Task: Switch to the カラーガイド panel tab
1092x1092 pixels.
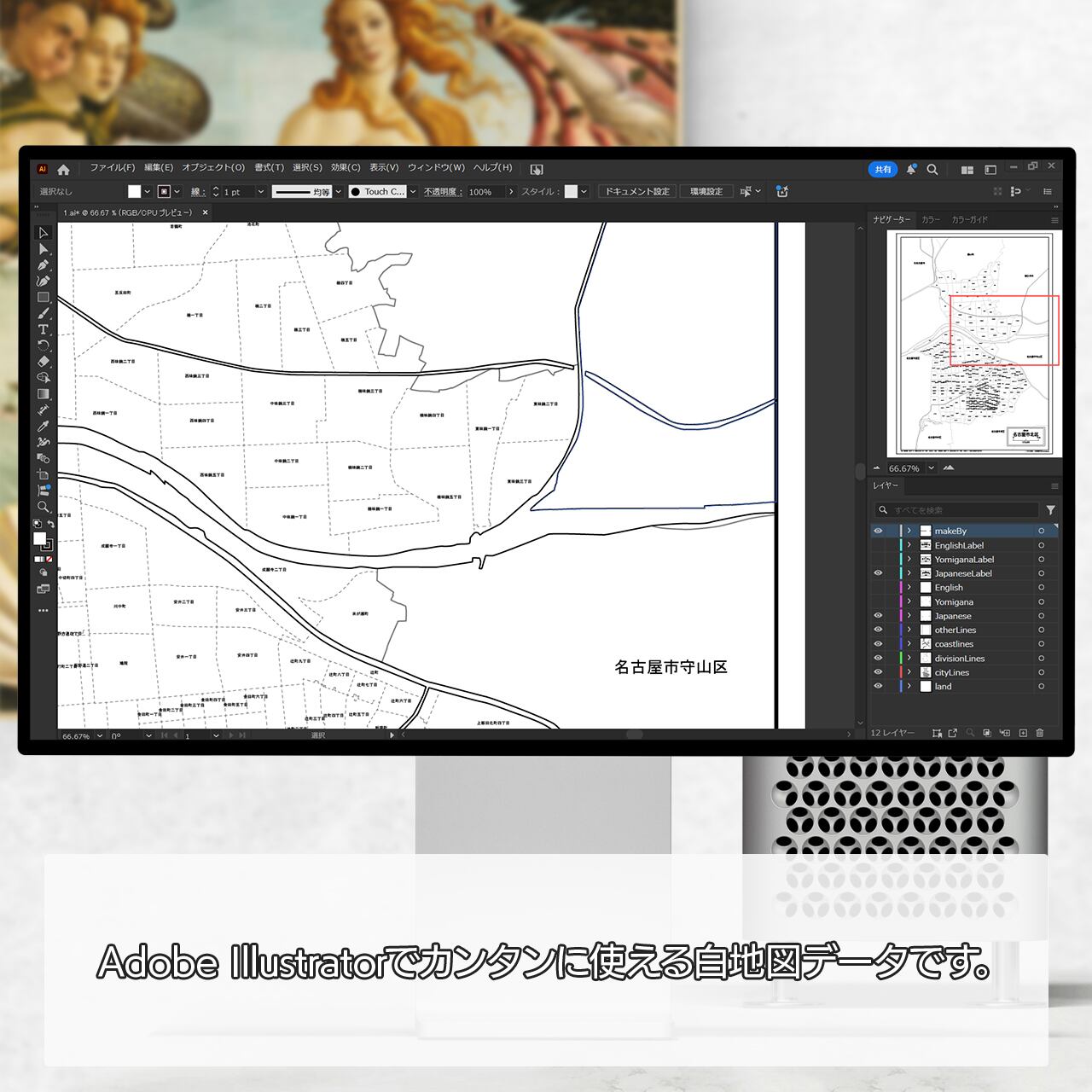Action: pos(969,219)
